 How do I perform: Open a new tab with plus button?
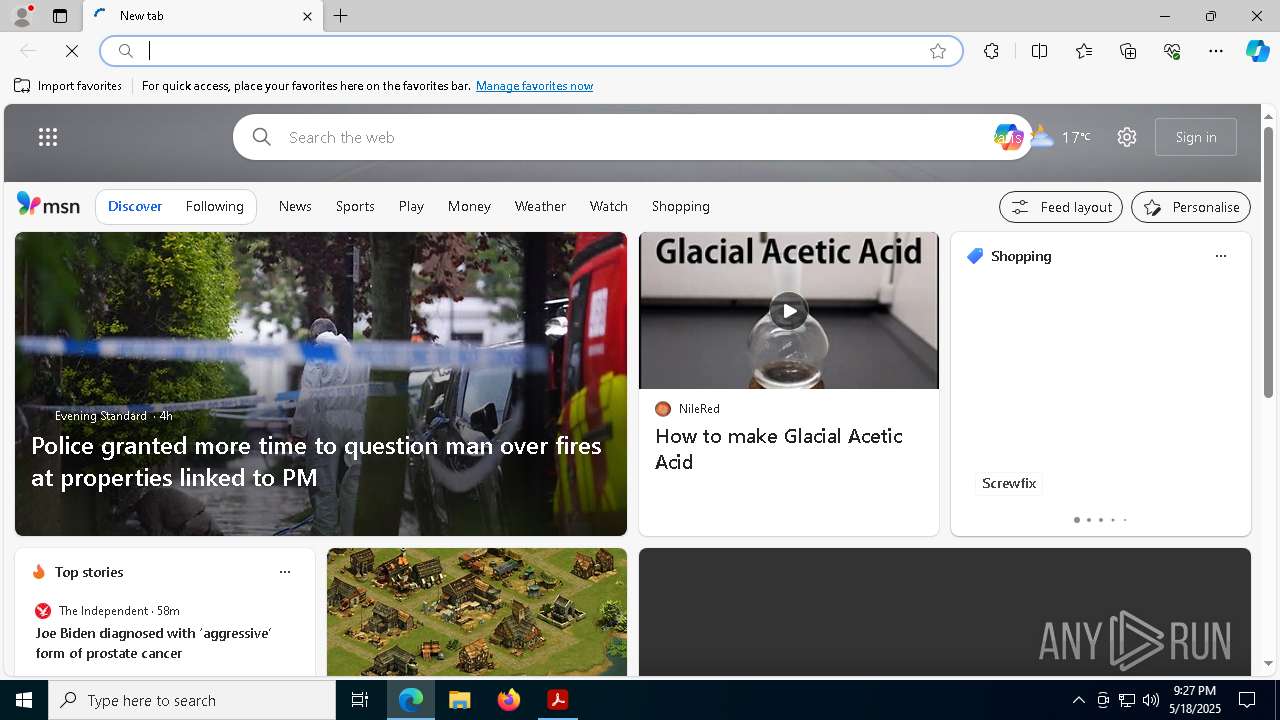[341, 16]
